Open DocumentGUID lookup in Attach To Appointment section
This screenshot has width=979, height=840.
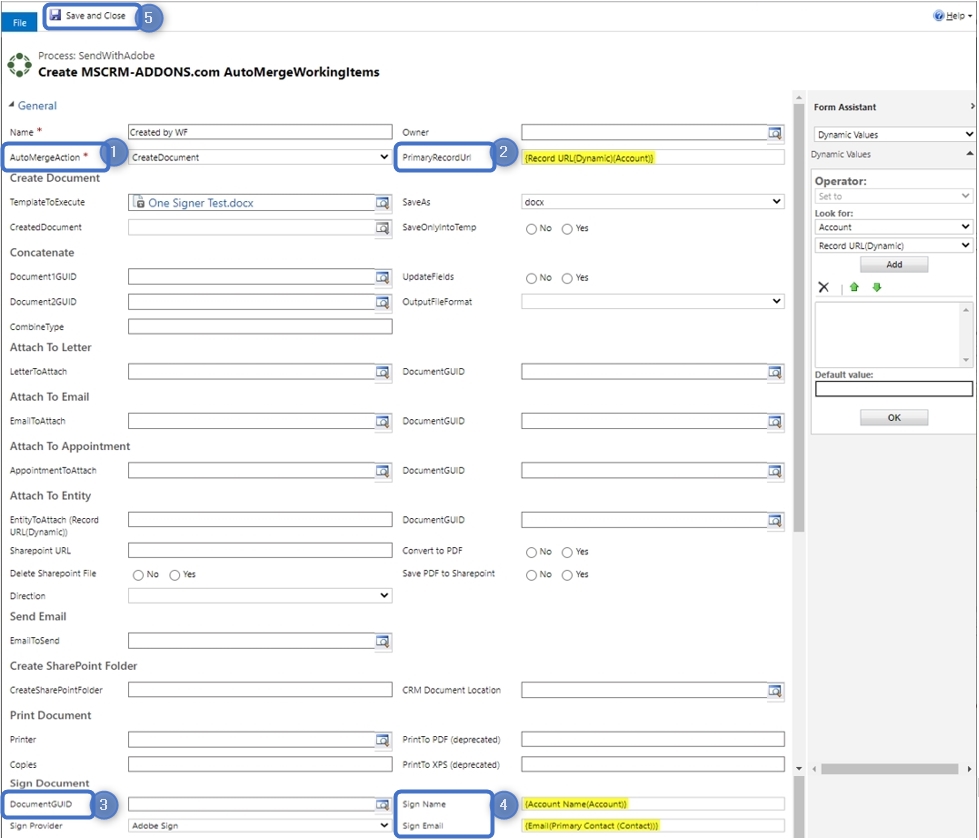tap(775, 471)
